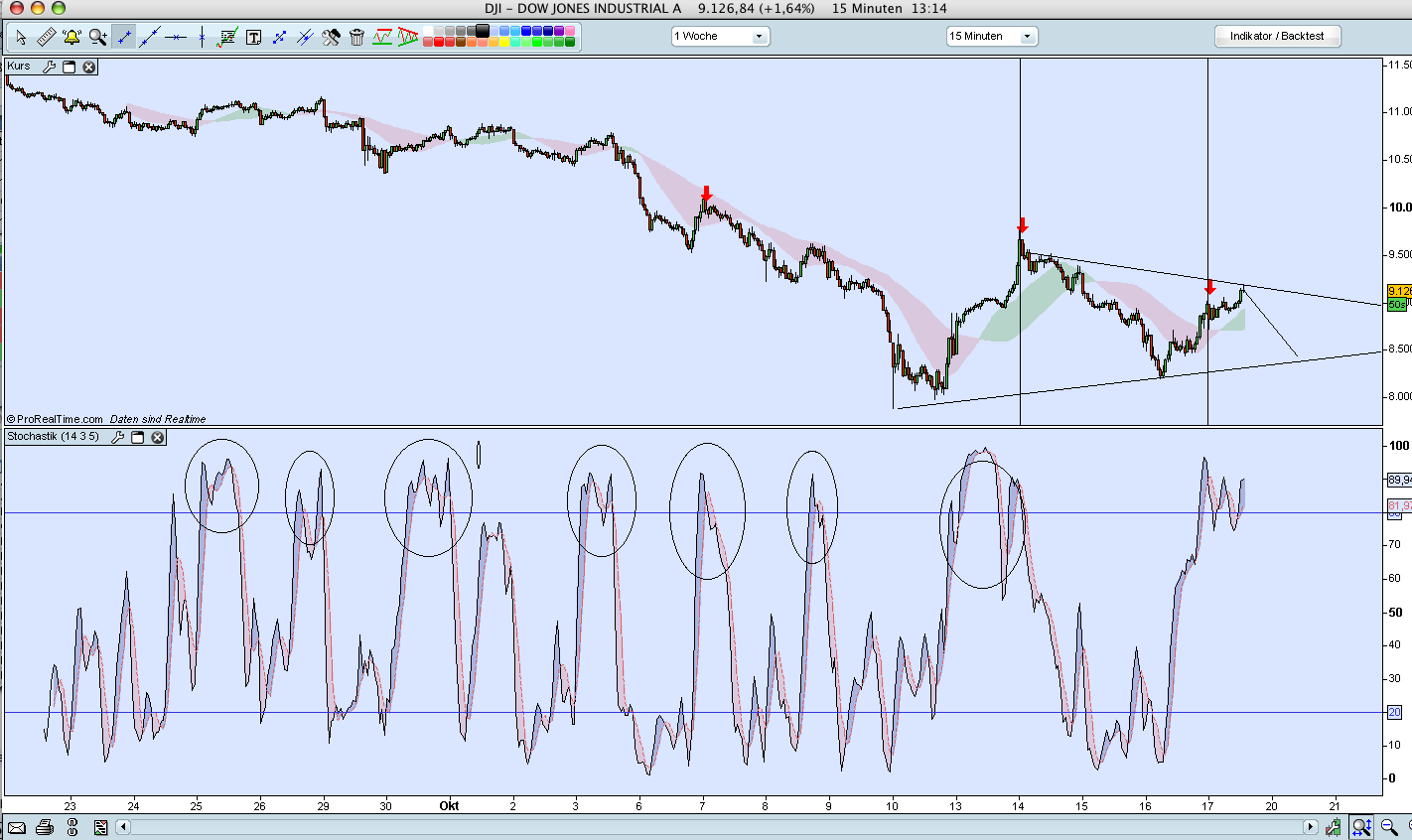Click the green zoom window button
Screen dimensions: 1412x840
(x=58, y=8)
